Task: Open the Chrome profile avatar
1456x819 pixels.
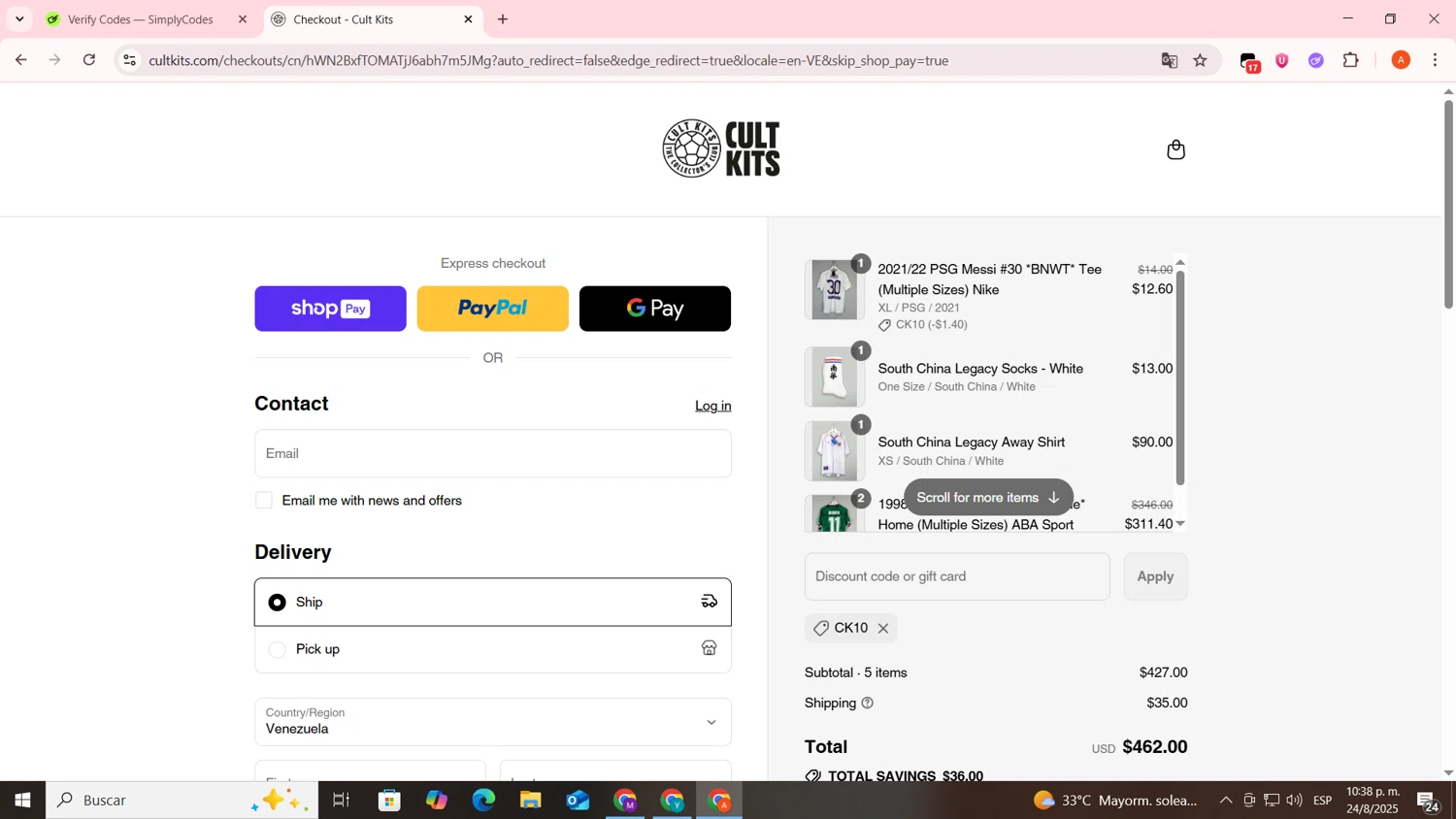Action: click(x=1401, y=60)
